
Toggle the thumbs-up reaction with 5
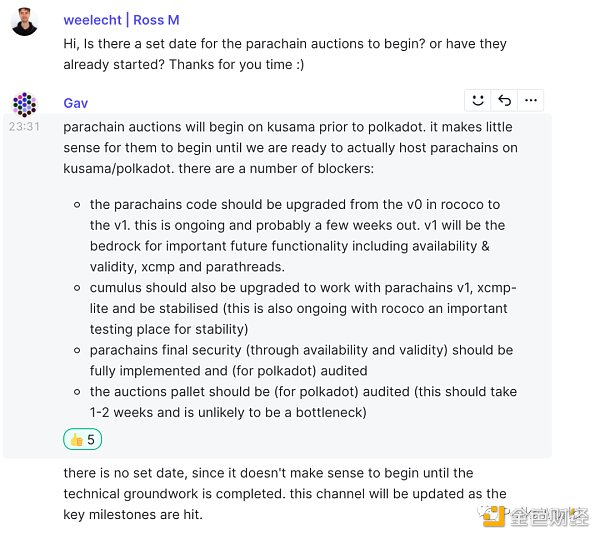point(82,439)
